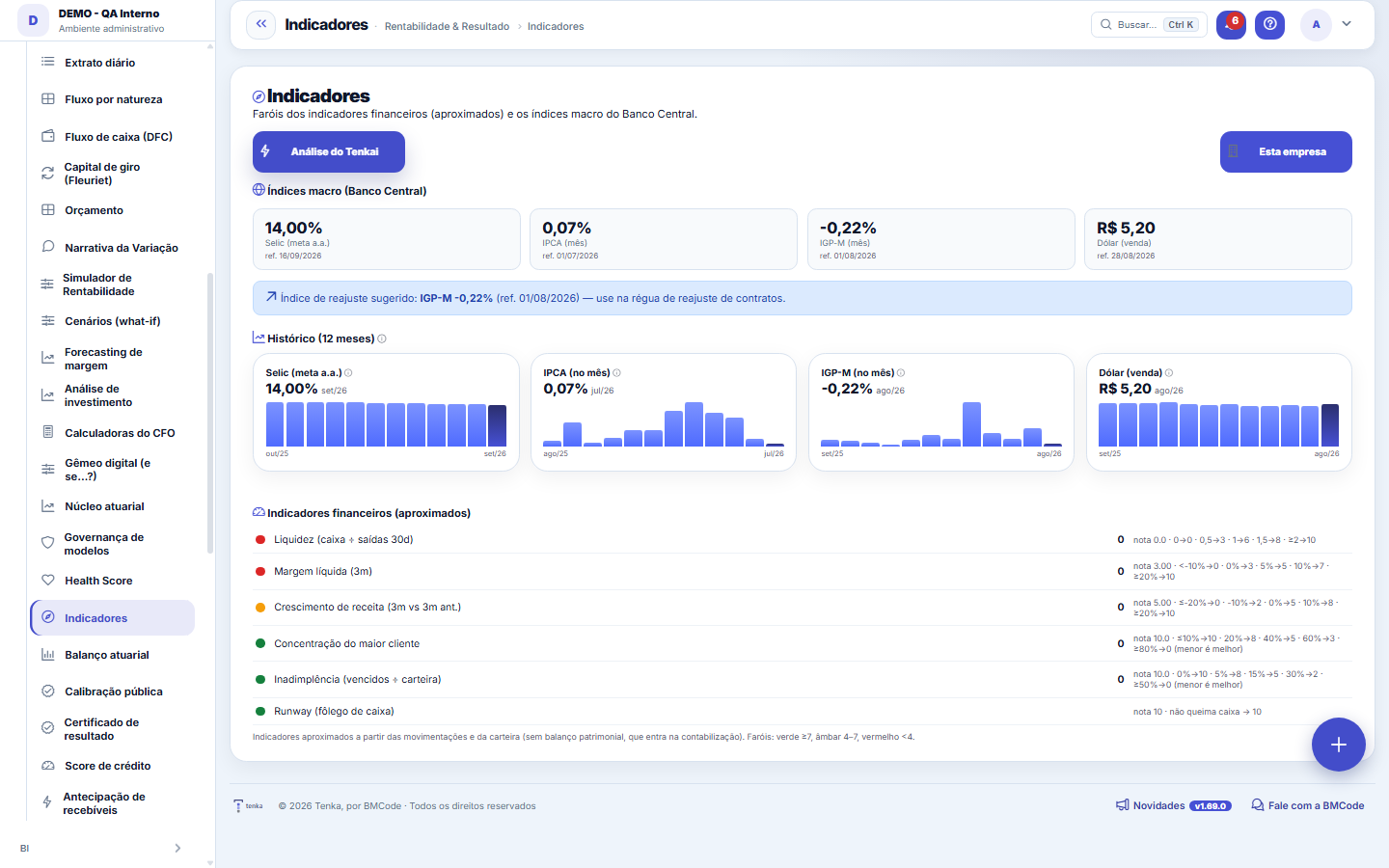Click the Calculadoras do CFO calculator icon

click(47, 432)
